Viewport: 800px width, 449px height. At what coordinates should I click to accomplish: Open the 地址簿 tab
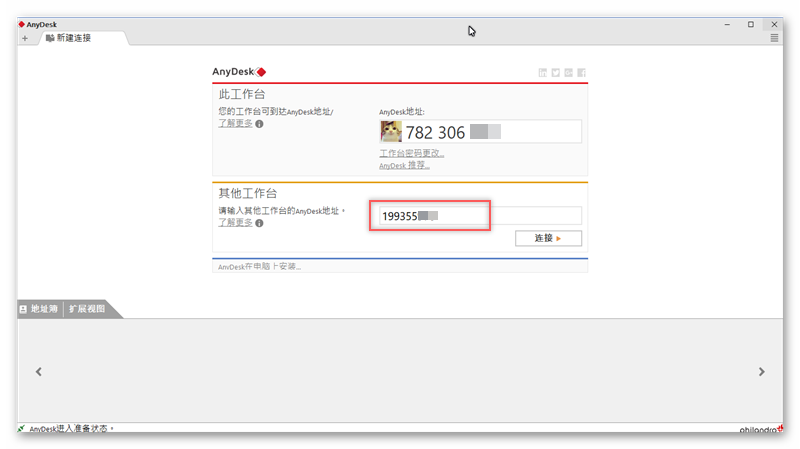(39, 309)
